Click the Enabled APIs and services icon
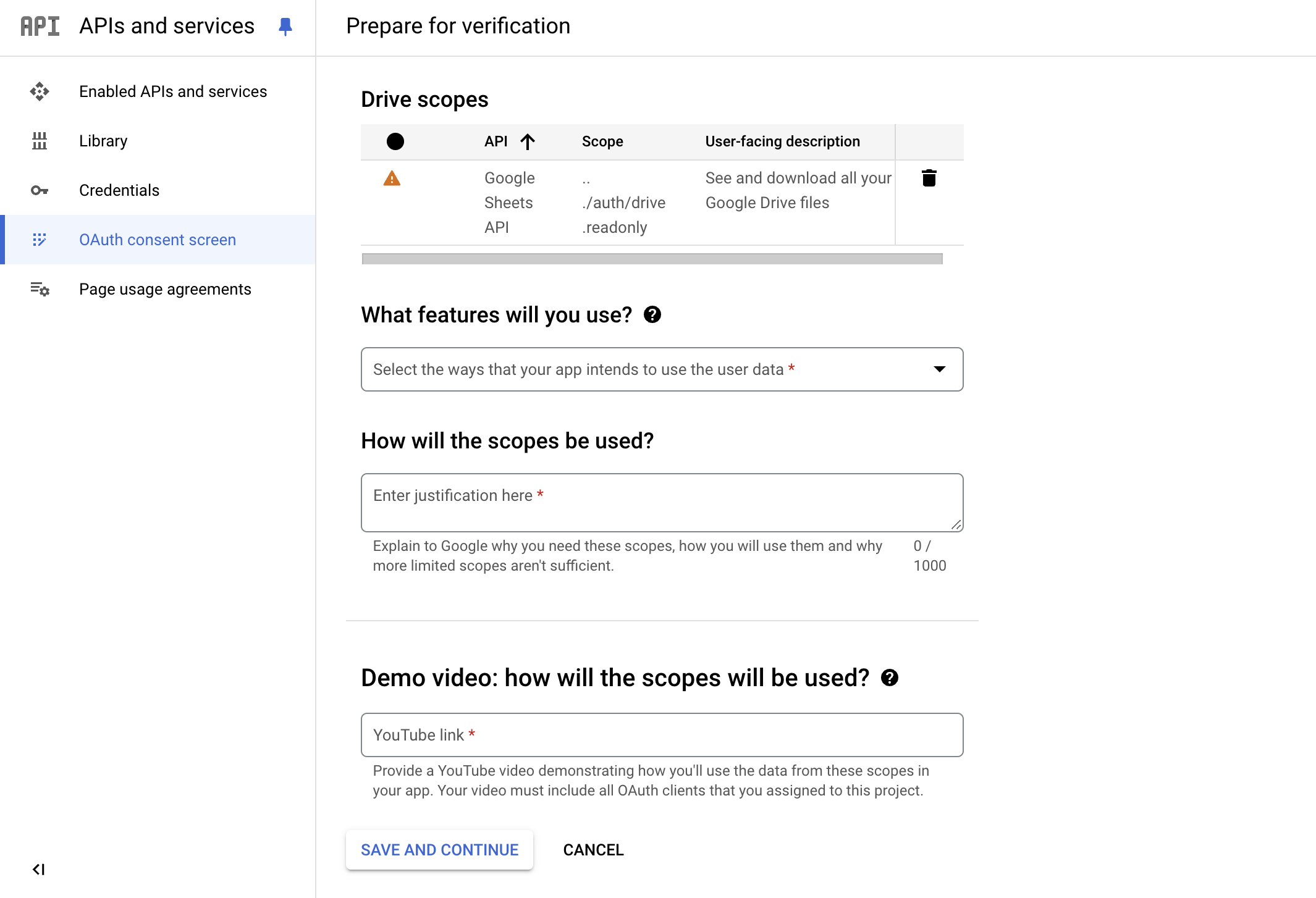The width and height of the screenshot is (1316, 898). 40,91
